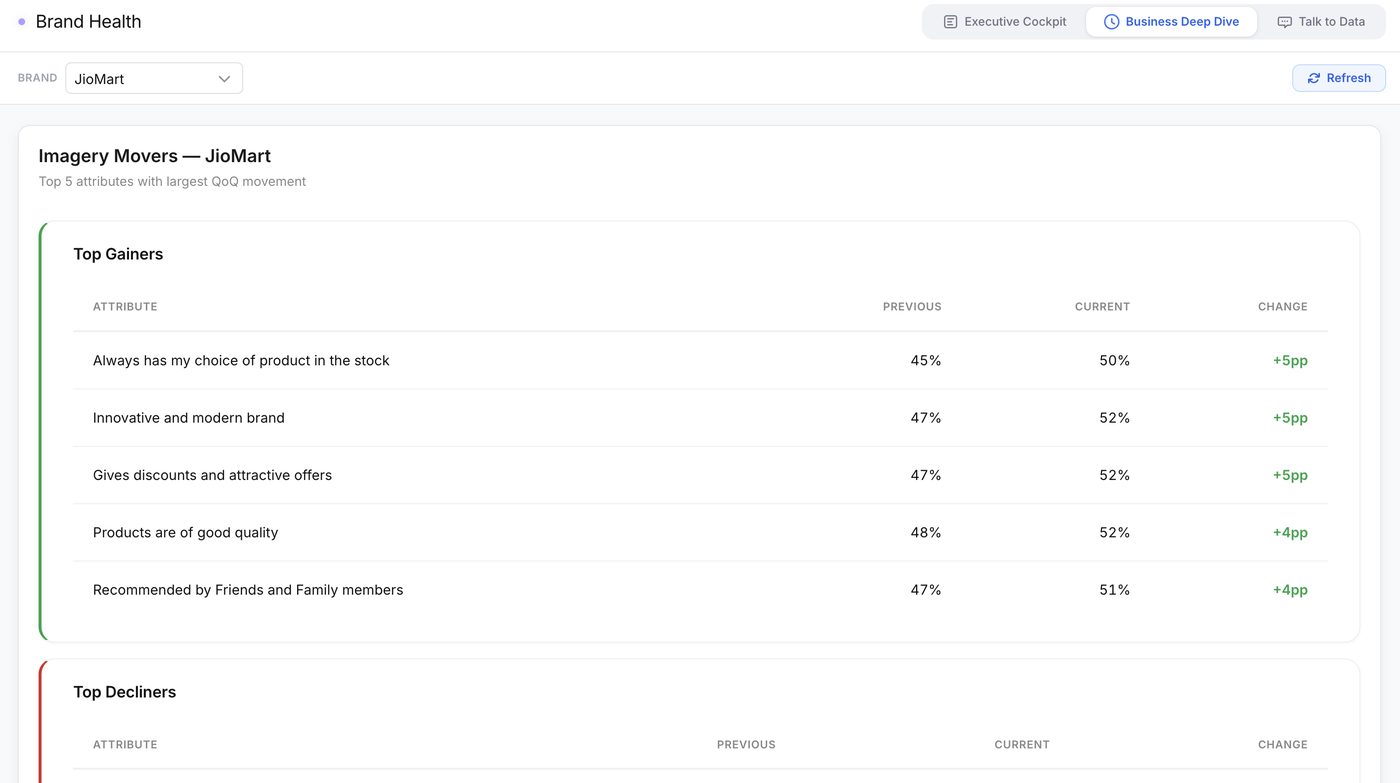Viewport: 1400px width, 783px height.
Task: Select 'Products are of good quality' attribute
Action: (185, 533)
